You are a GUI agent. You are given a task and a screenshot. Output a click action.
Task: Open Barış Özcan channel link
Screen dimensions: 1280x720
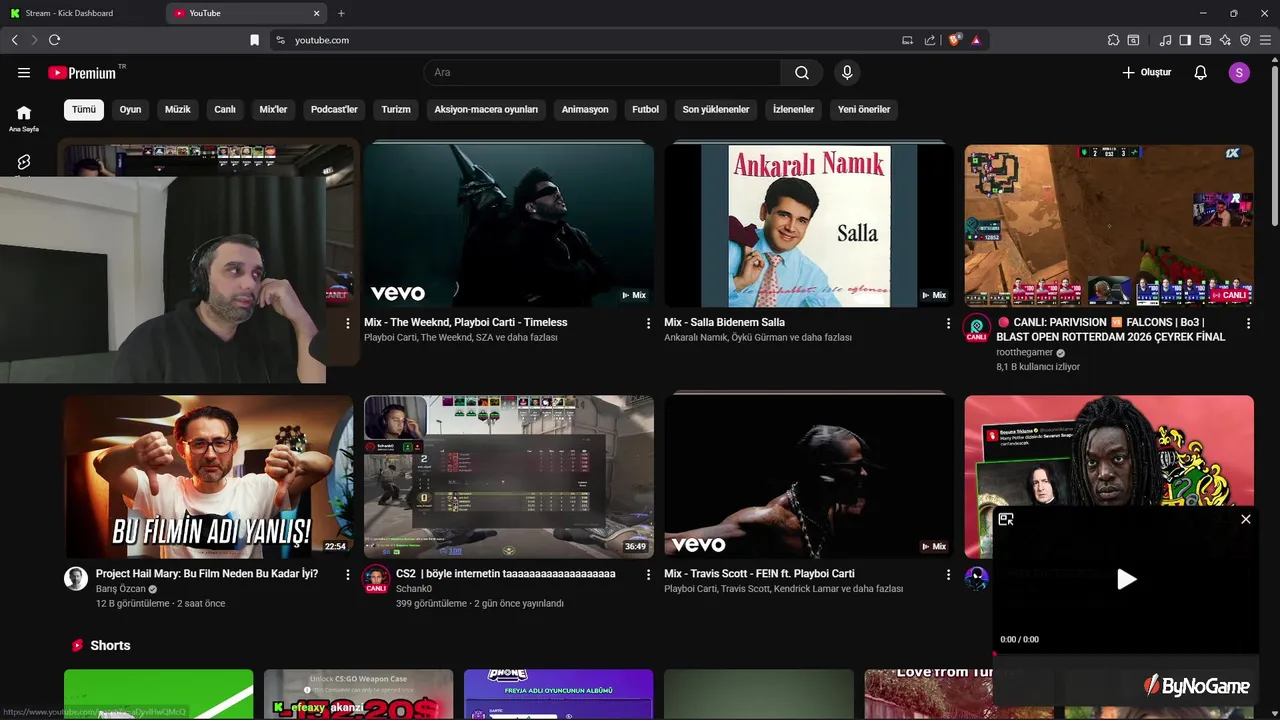(120, 589)
